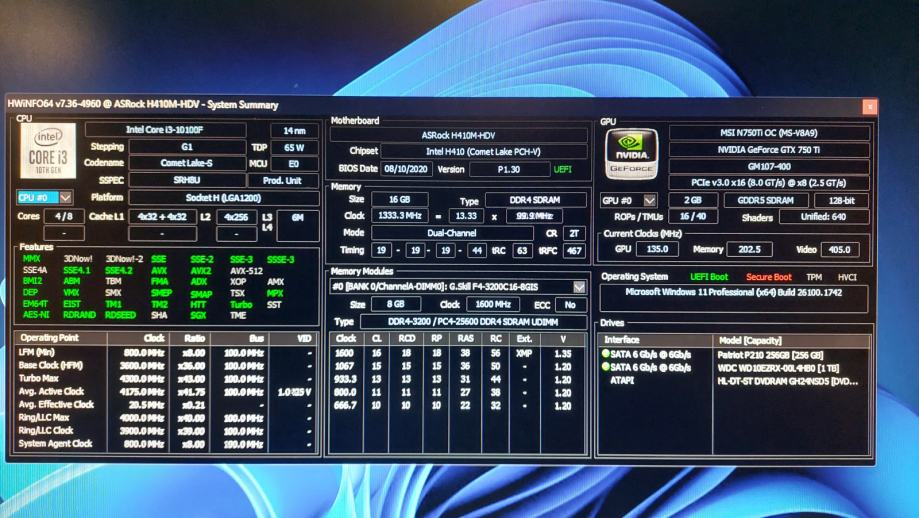Click the DDR4-3200 / PC4-25600 type field
Viewport: 919px width, 518px height.
[472, 322]
